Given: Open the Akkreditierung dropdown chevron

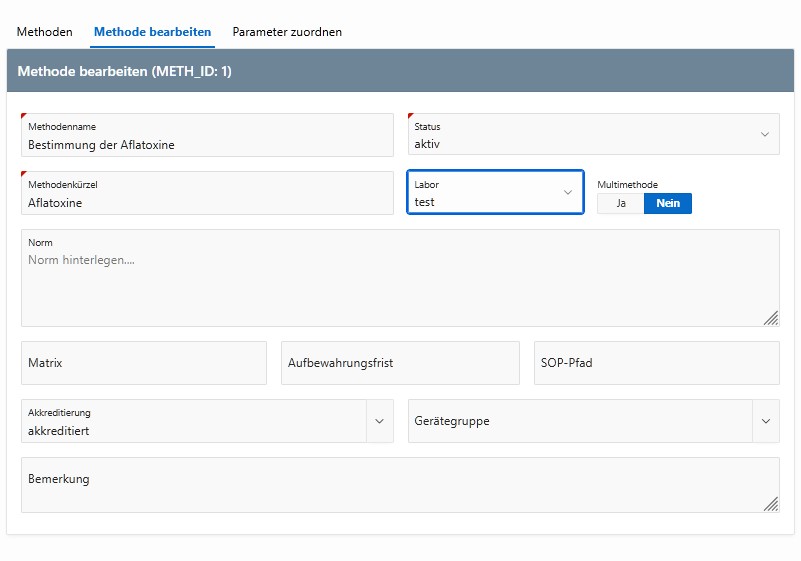Looking at the screenshot, I should 380,421.
